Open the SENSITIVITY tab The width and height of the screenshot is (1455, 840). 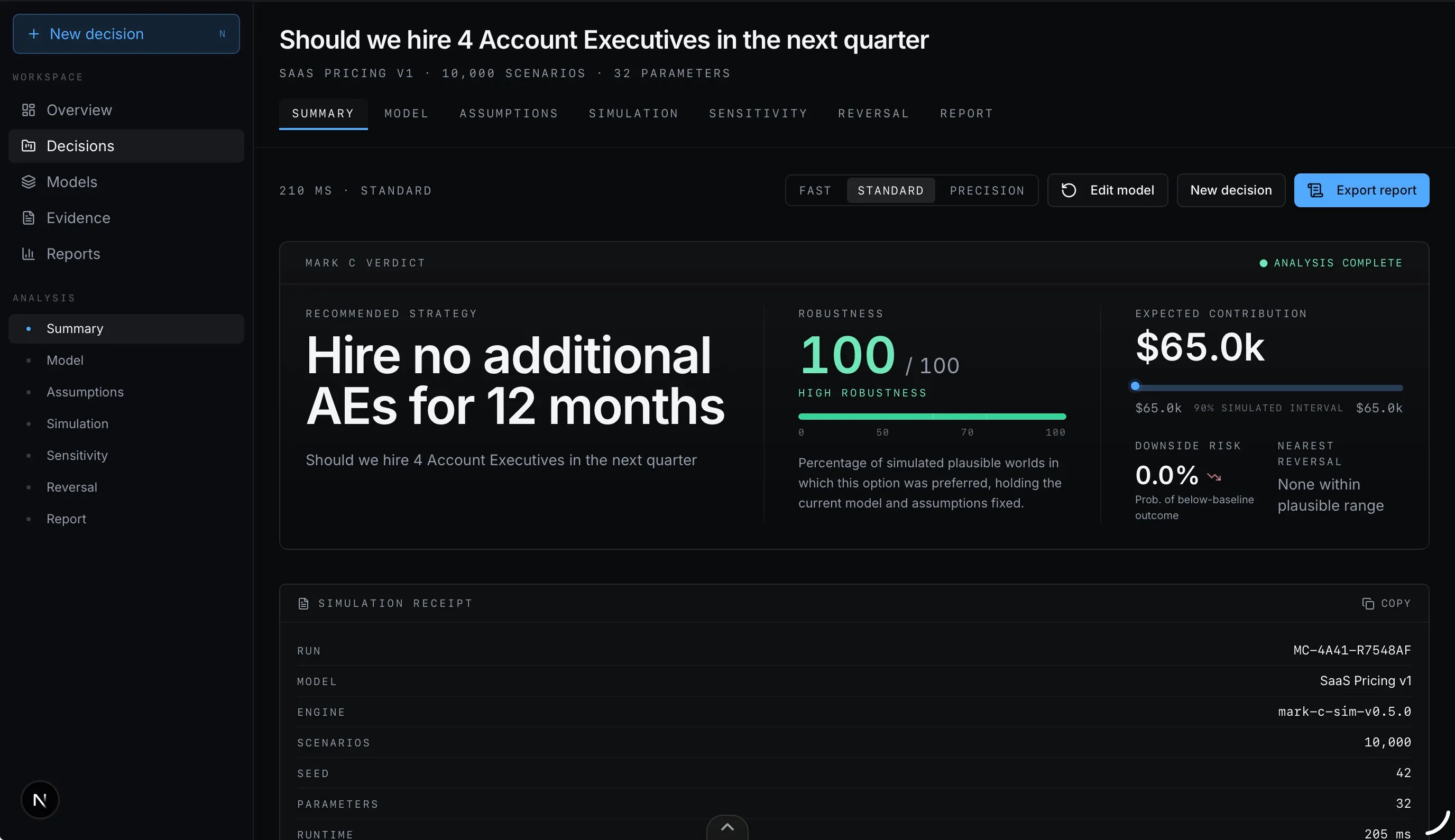(x=758, y=114)
